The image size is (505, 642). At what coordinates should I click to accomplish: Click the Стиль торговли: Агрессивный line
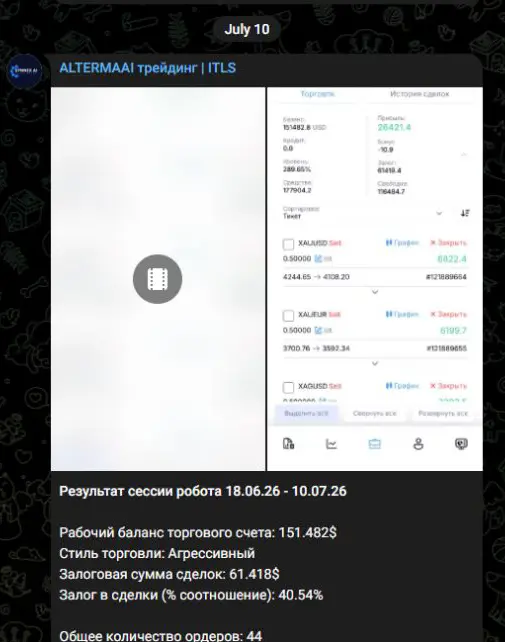point(157,554)
